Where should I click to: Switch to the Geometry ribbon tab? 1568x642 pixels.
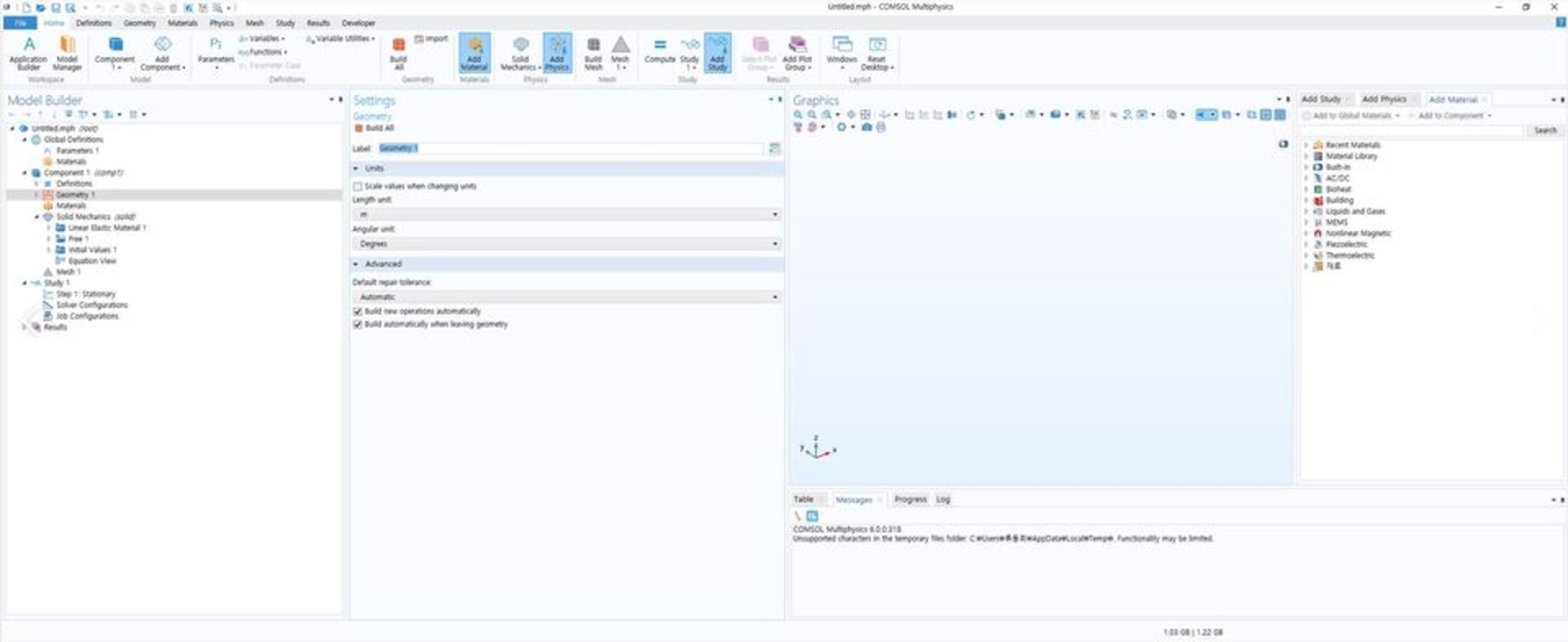tap(139, 23)
